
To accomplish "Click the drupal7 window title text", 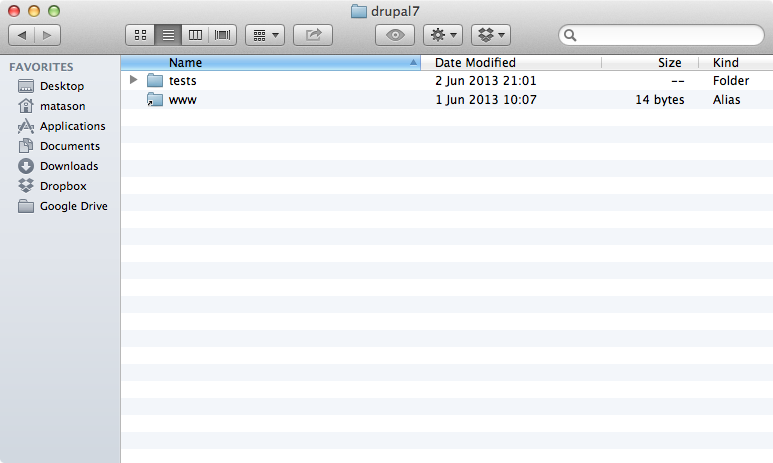I will [x=395, y=11].
